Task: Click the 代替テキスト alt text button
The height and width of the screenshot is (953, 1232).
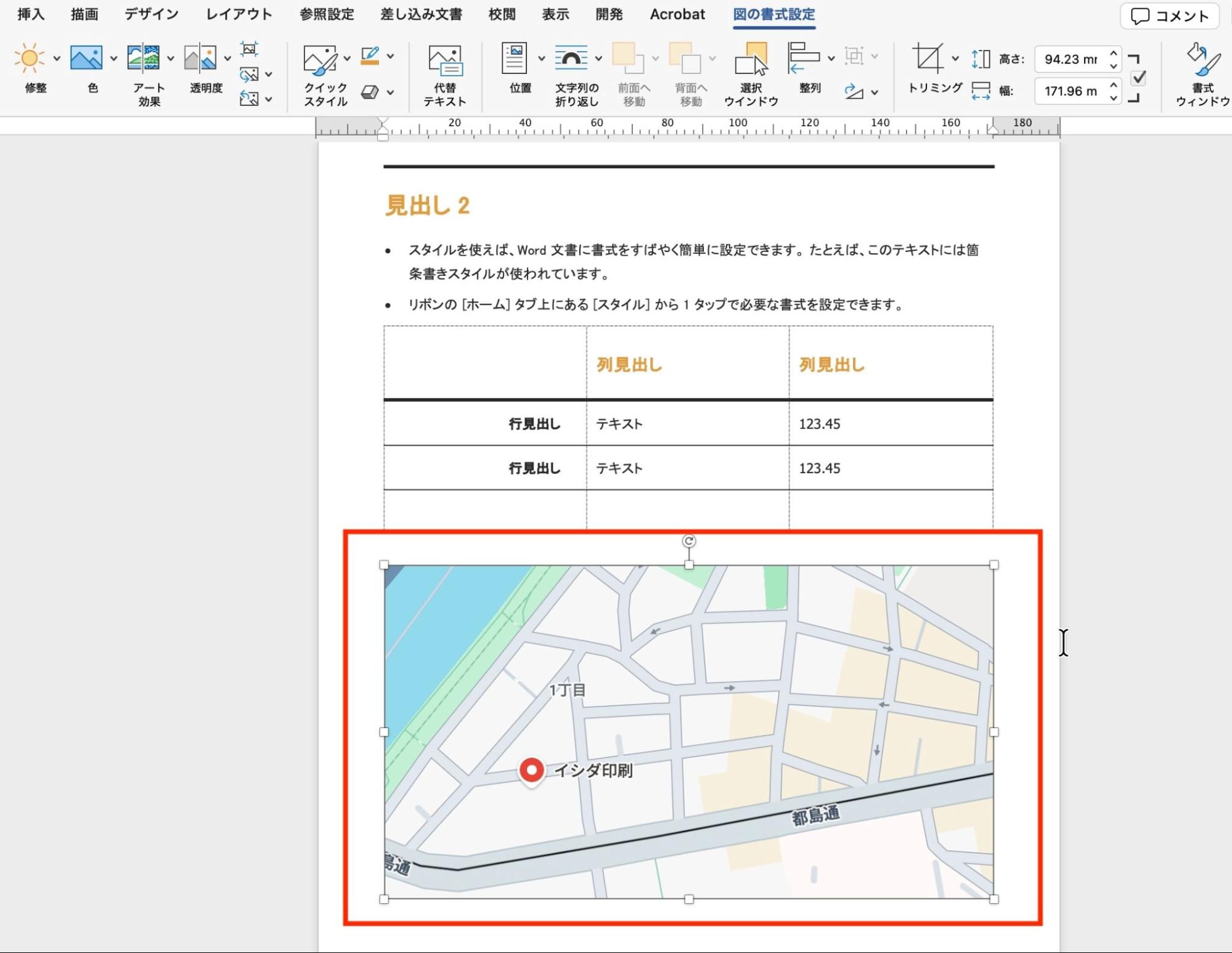Action: tap(444, 75)
